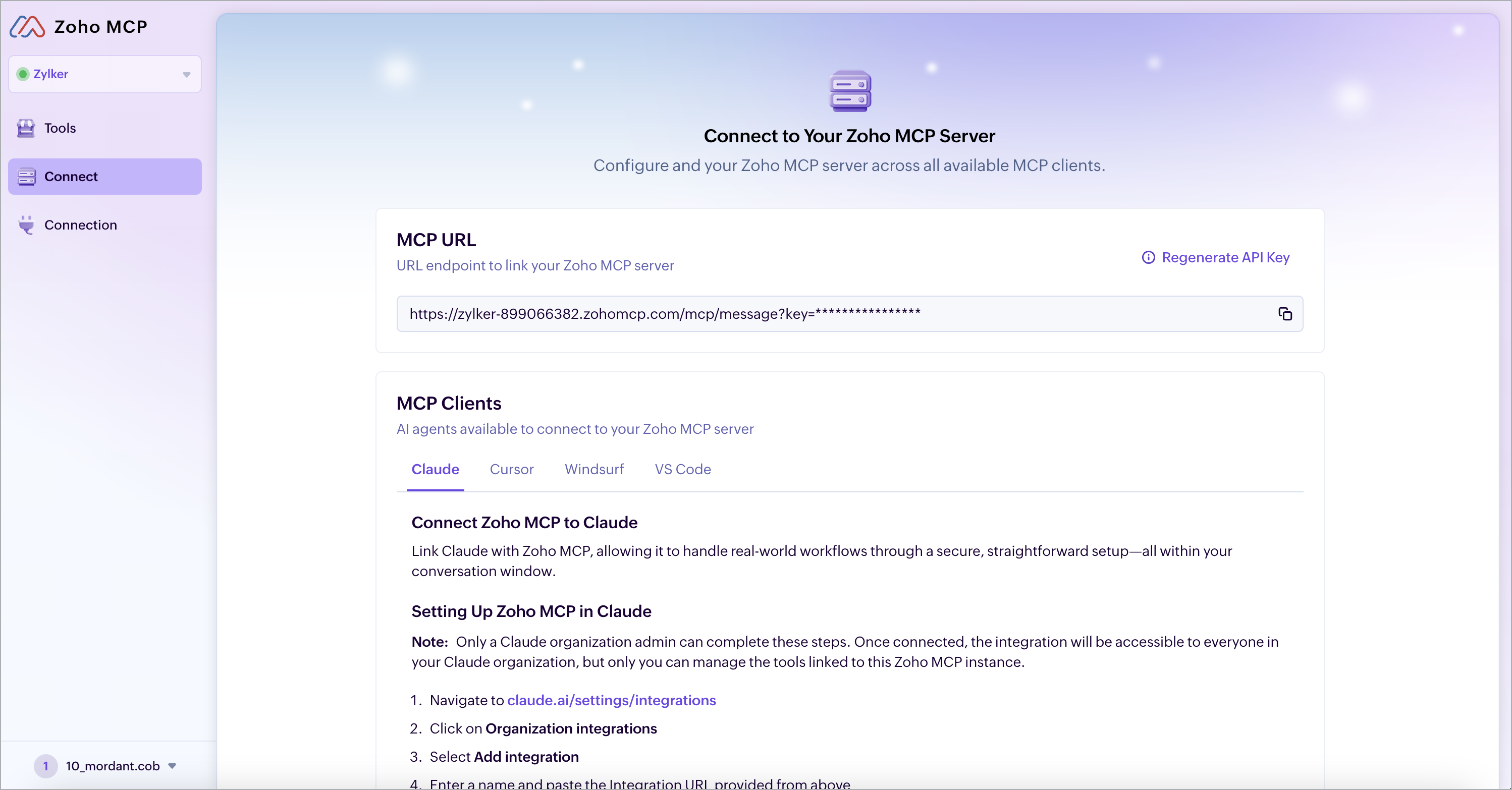
Task: Select the Claude client tab
Action: [435, 470]
